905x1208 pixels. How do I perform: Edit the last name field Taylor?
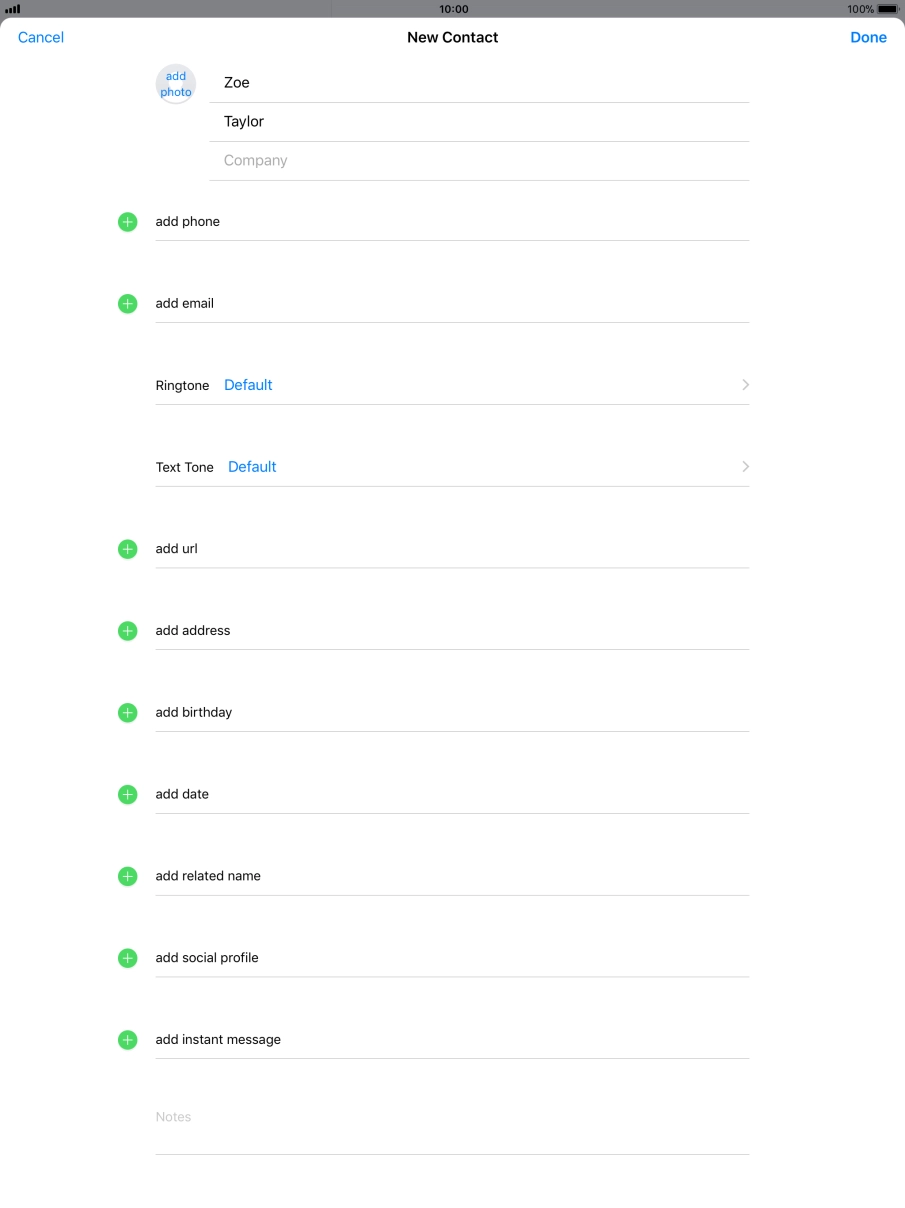(480, 122)
